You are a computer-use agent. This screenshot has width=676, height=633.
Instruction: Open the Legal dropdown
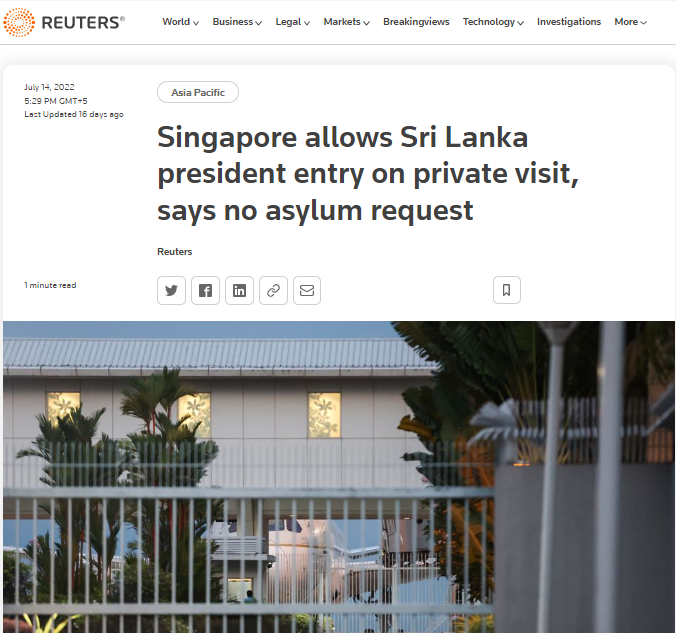click(x=292, y=22)
